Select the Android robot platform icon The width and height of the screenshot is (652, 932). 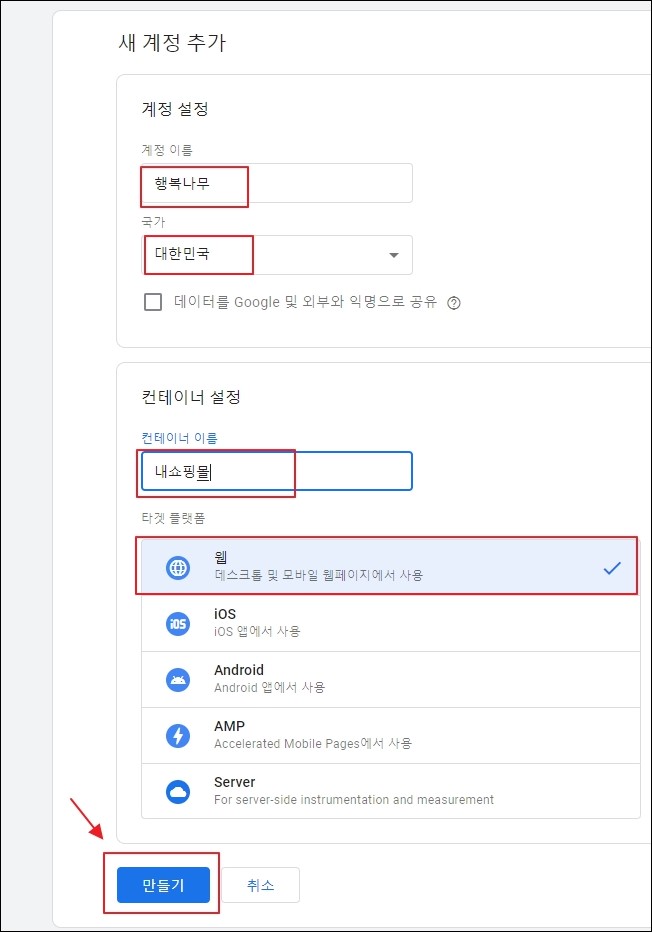[x=177, y=678]
